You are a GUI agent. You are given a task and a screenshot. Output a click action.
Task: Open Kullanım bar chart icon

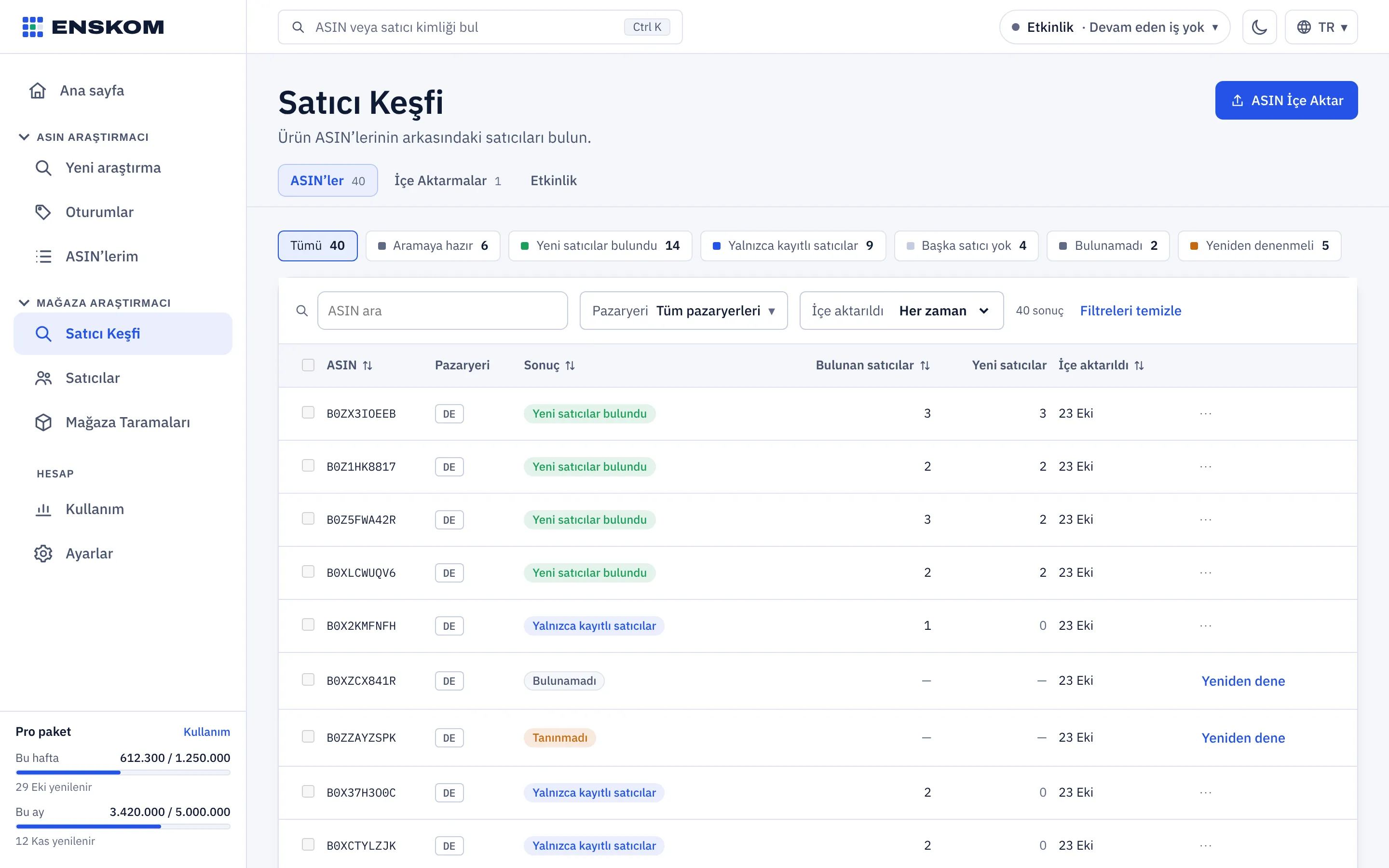pyautogui.click(x=43, y=509)
